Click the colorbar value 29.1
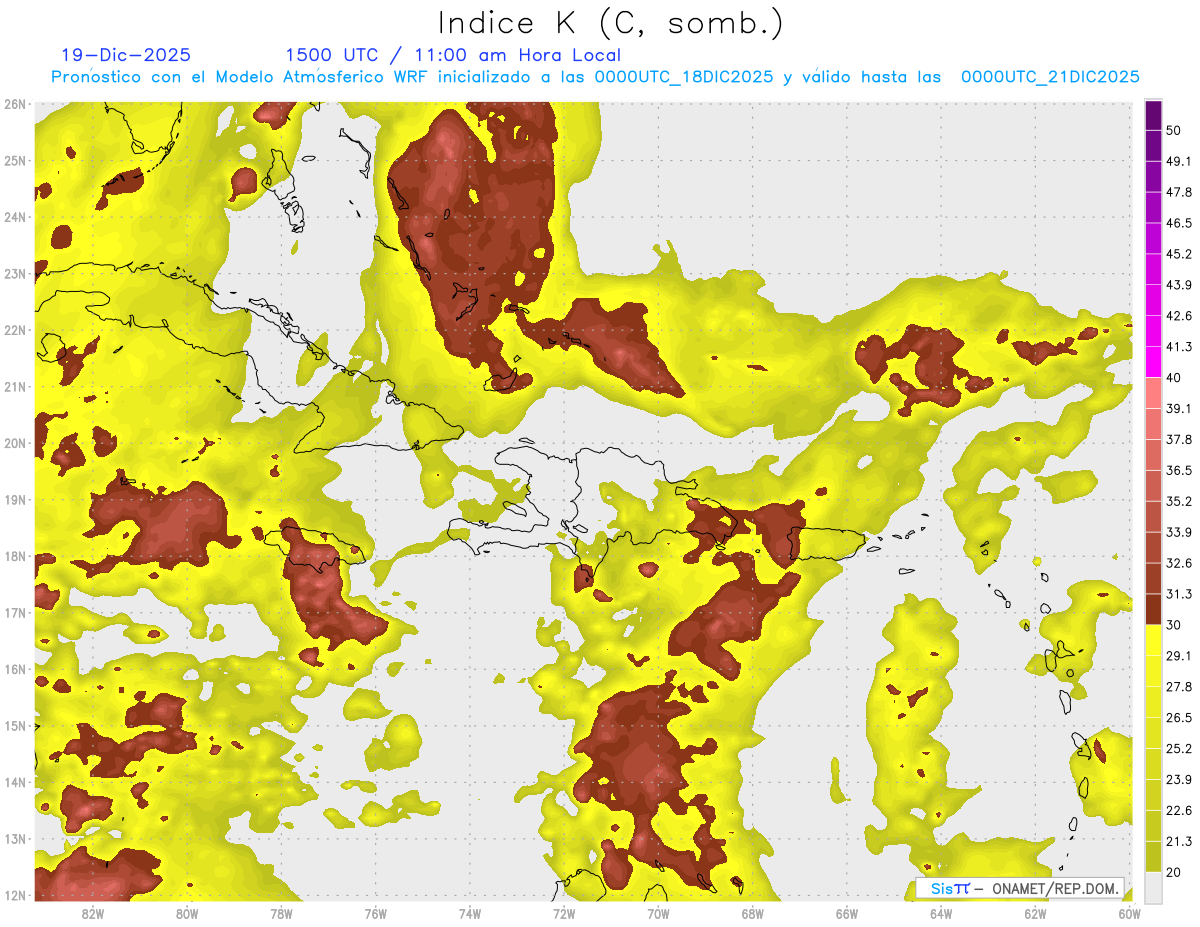Viewport: 1200px width, 927px height. pyautogui.click(x=1178, y=656)
